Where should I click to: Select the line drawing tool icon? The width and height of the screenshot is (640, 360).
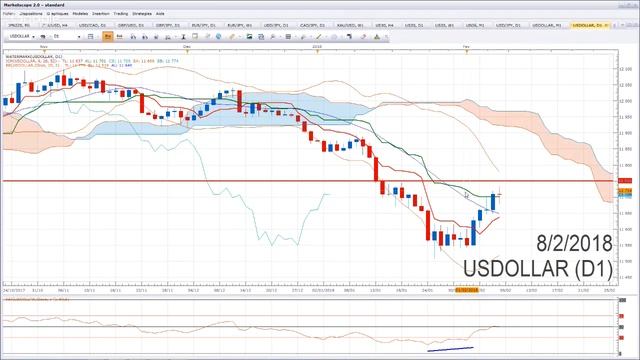point(319,37)
